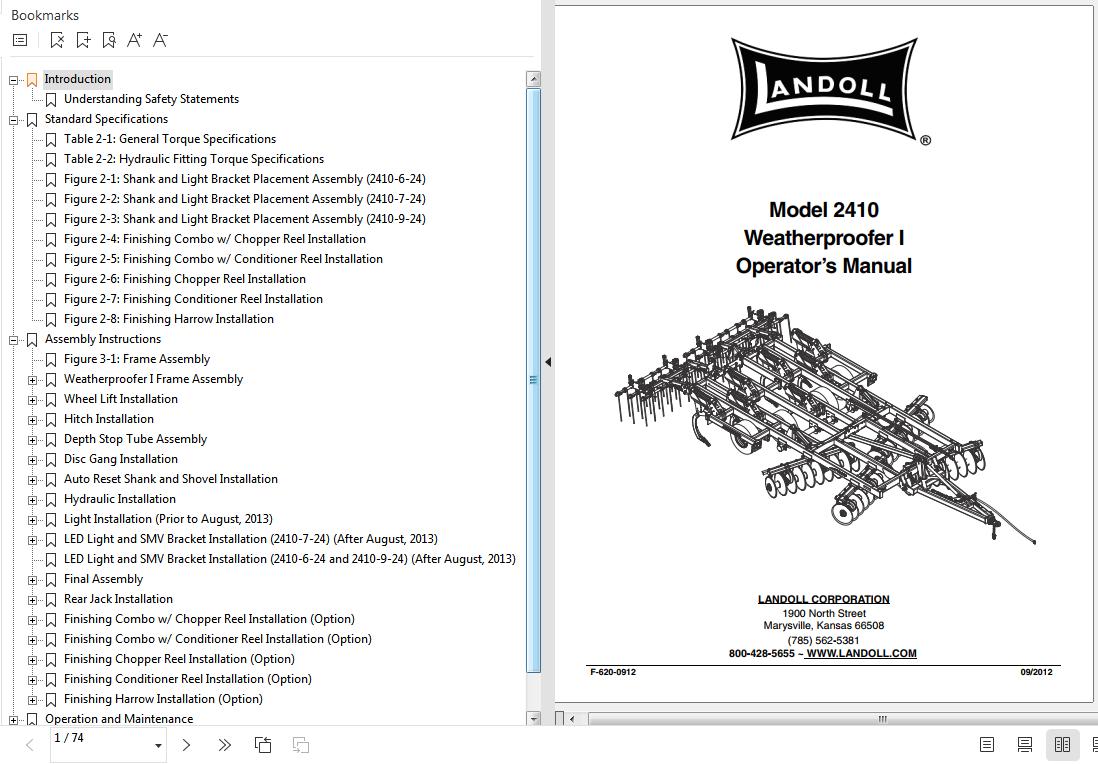This screenshot has height=764, width=1098.
Task: Expand the Operation and Maintenance node
Action: click(x=13, y=720)
